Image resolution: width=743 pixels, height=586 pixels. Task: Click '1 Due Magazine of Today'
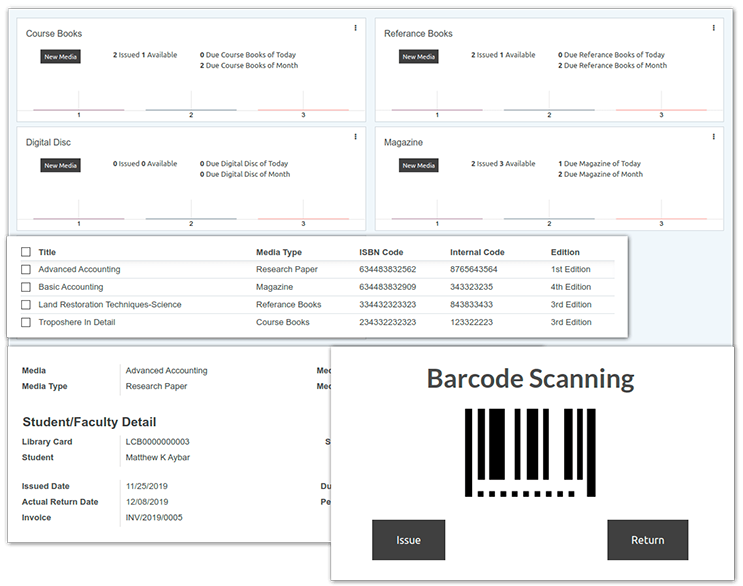click(x=599, y=163)
